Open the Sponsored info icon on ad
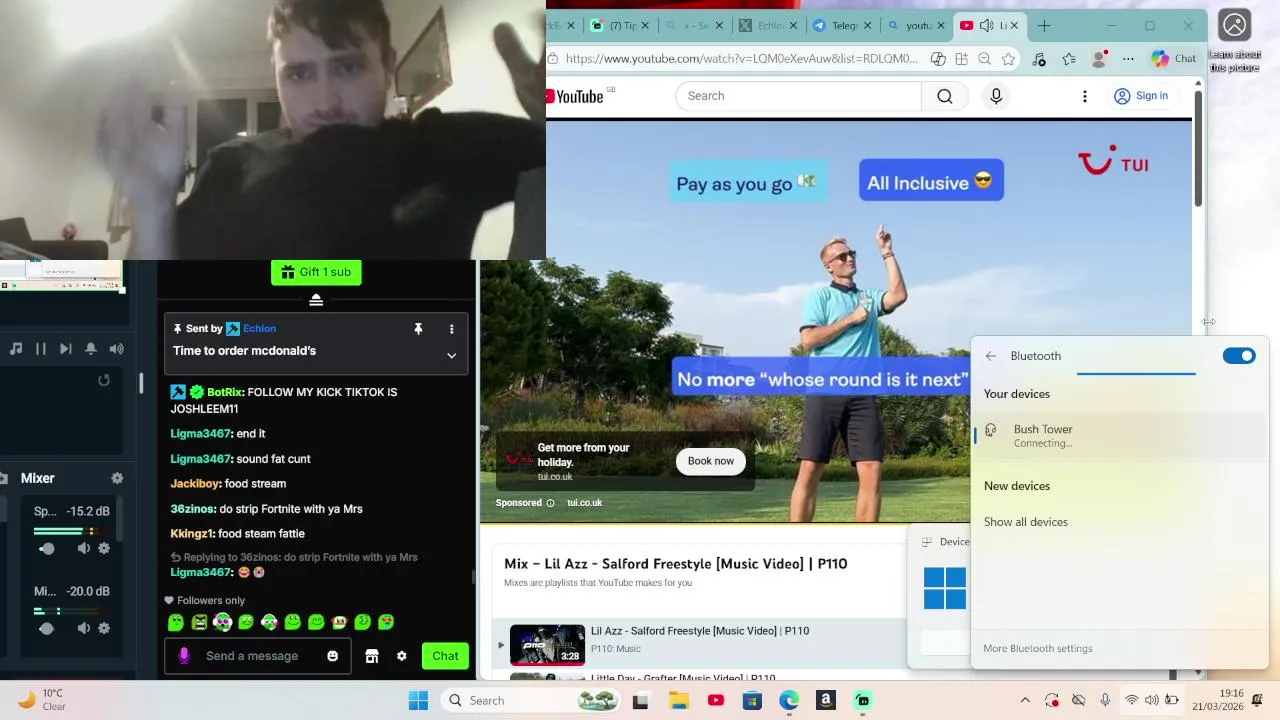Screen dimensions: 1280x720 point(550,503)
